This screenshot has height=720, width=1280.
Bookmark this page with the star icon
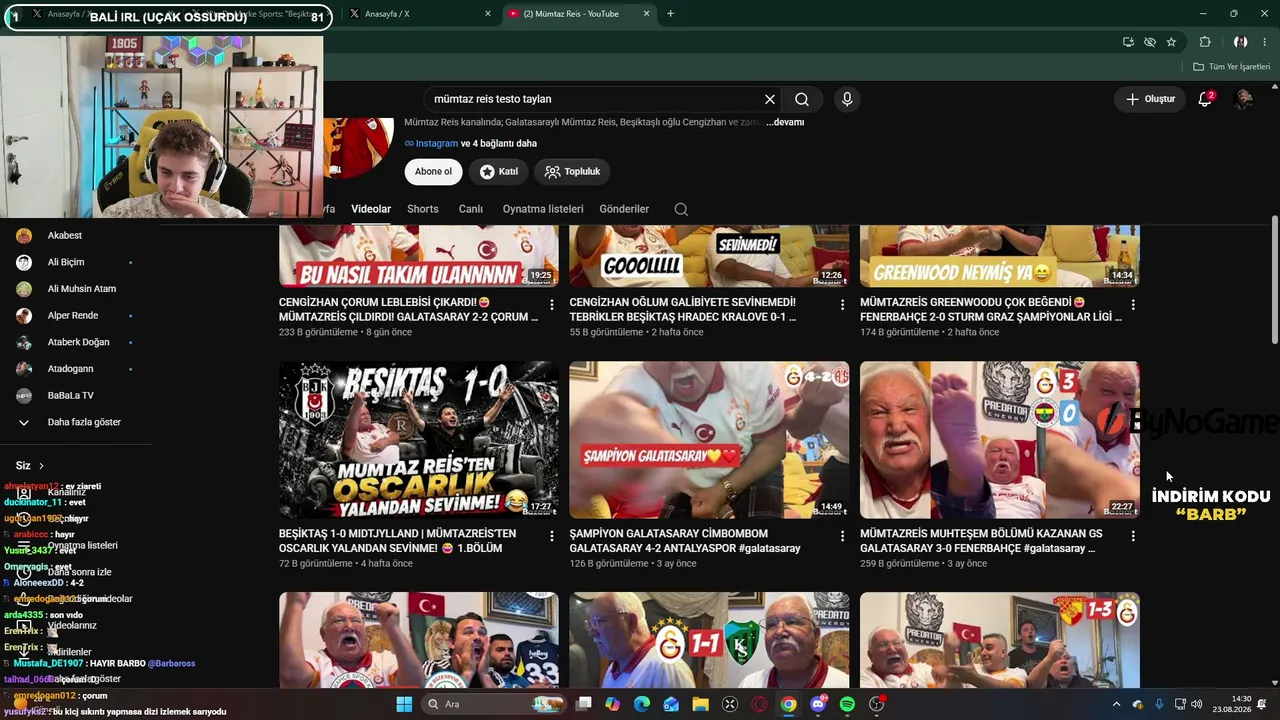[x=1171, y=42]
